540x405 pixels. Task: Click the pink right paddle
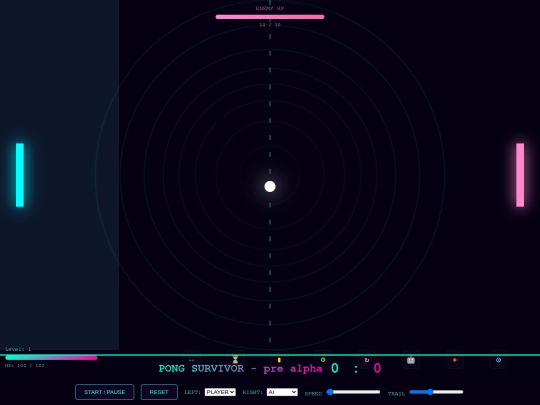point(520,175)
